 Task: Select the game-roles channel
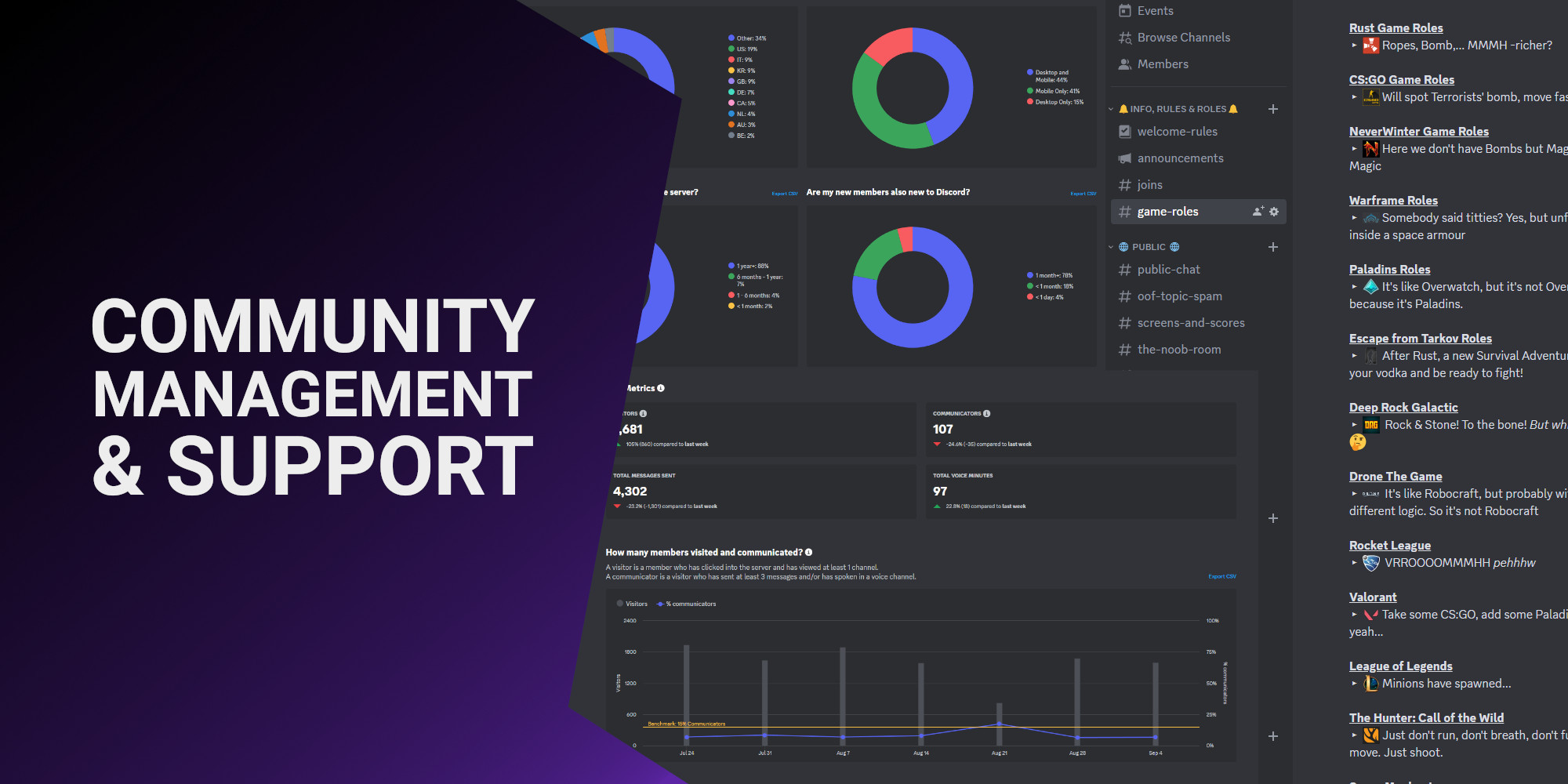[x=1198, y=212]
